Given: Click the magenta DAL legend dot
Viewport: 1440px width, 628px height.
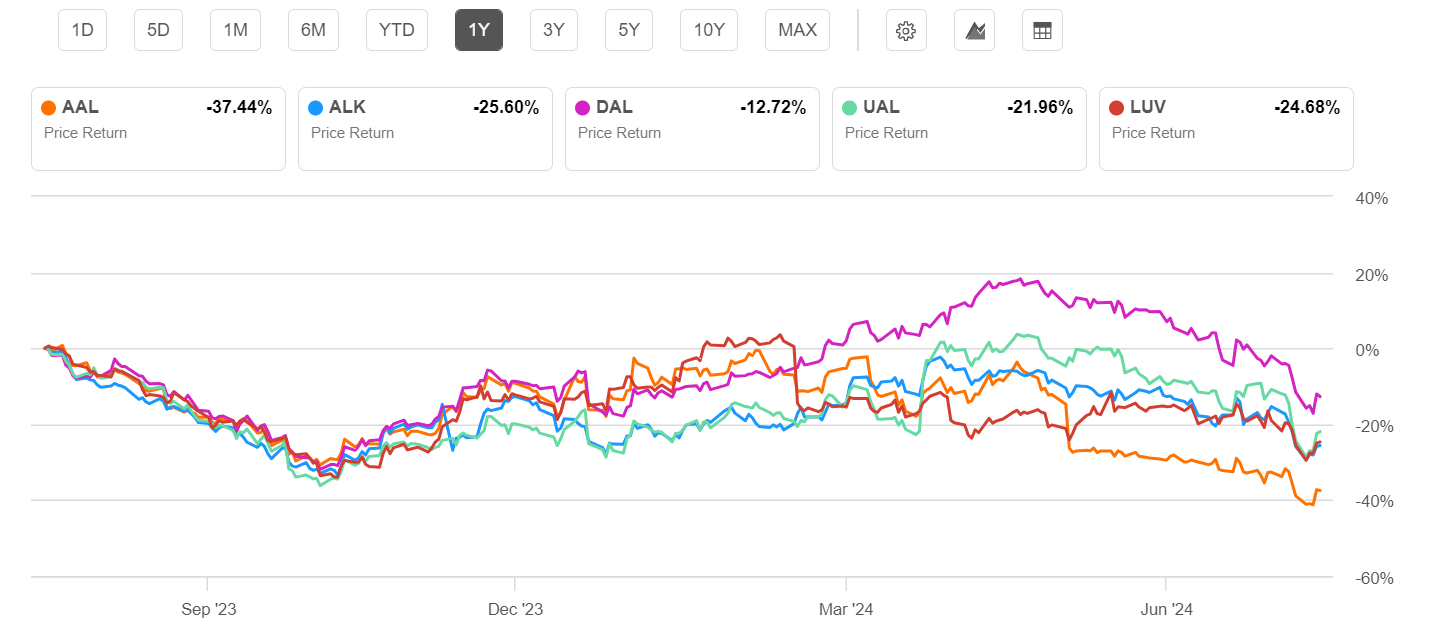Looking at the screenshot, I should point(582,108).
